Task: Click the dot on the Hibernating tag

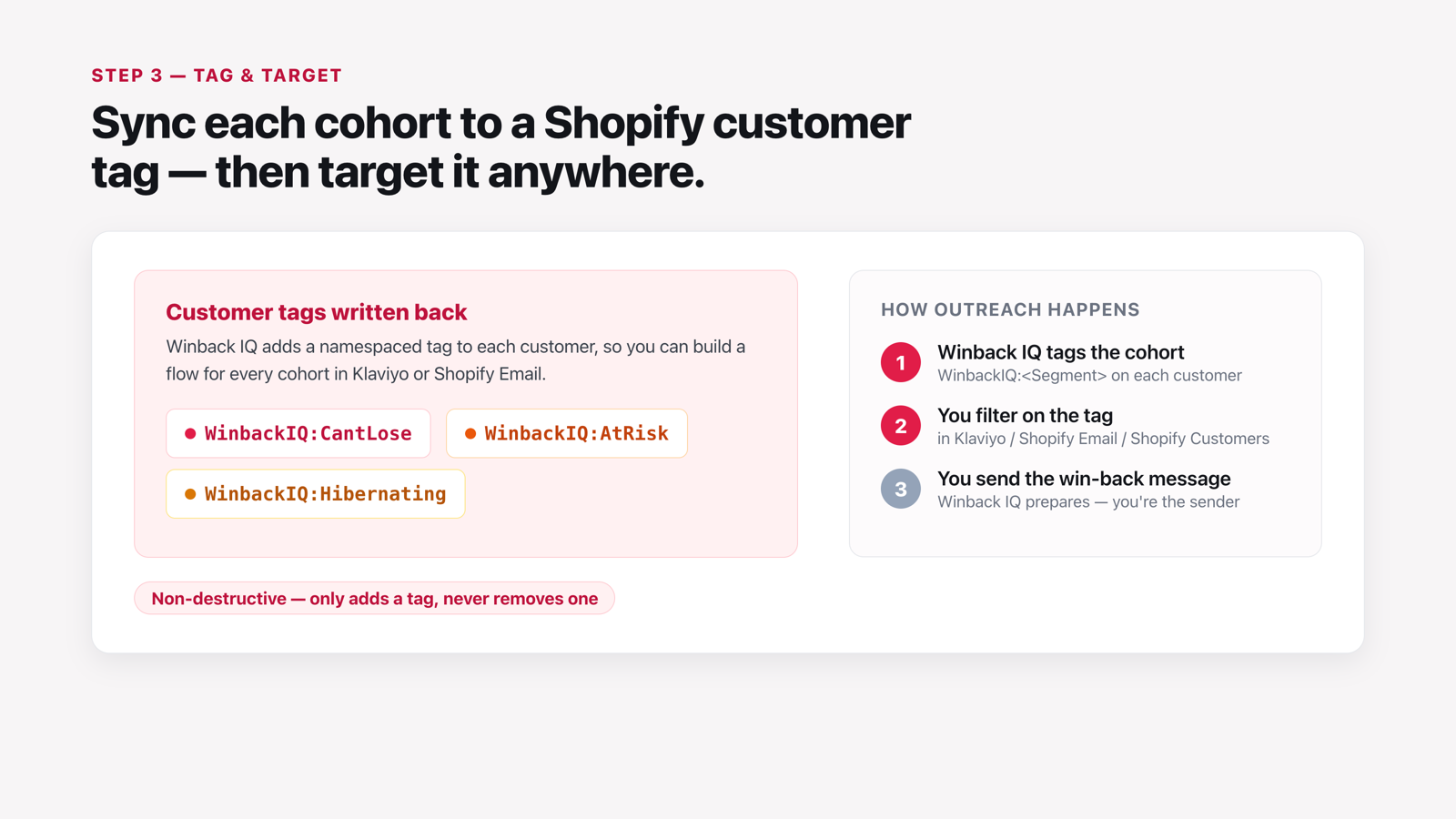Action: tap(190, 494)
